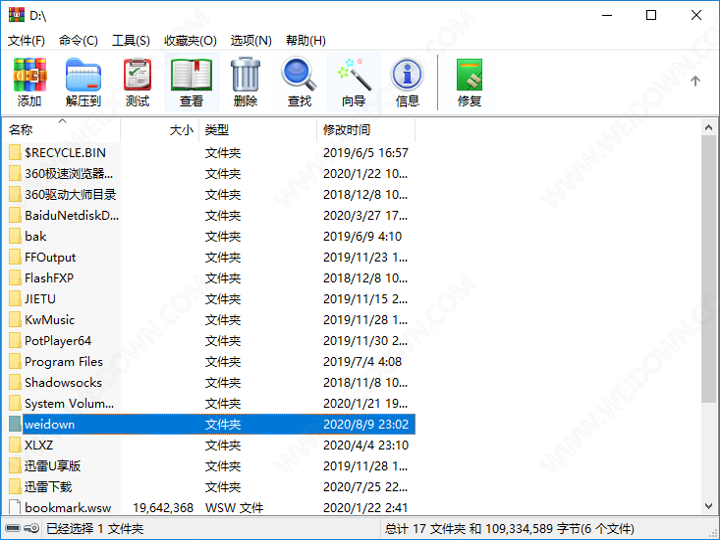This screenshot has height=540, width=720.
Task: Open the Help (帮助) menu
Action: tap(306, 41)
